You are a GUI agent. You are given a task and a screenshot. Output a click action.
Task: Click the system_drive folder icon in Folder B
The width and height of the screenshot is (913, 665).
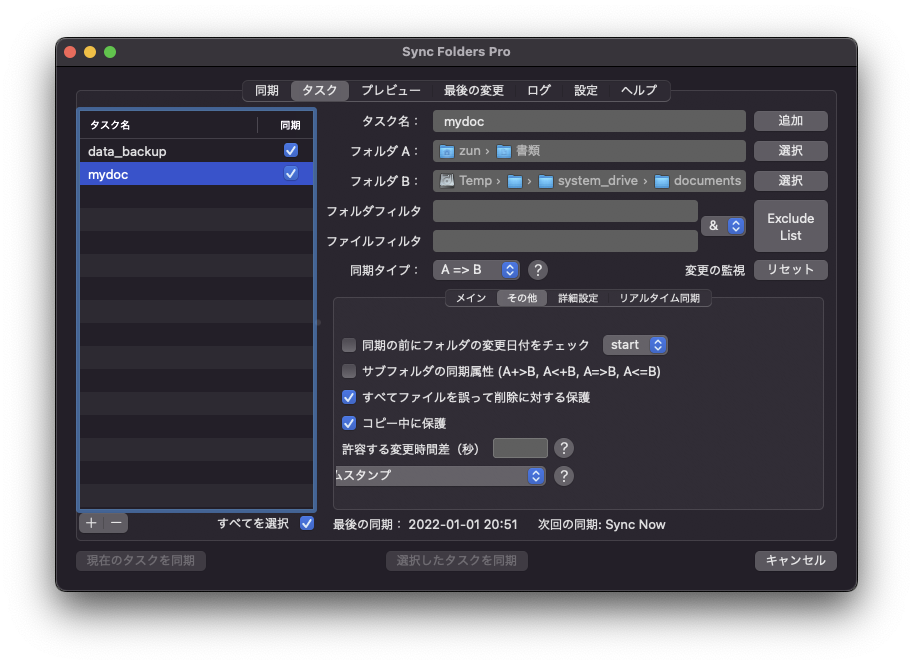click(x=546, y=181)
